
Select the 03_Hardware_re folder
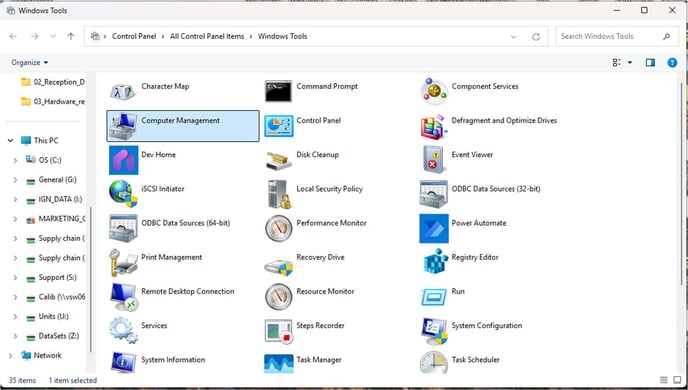[x=53, y=102]
